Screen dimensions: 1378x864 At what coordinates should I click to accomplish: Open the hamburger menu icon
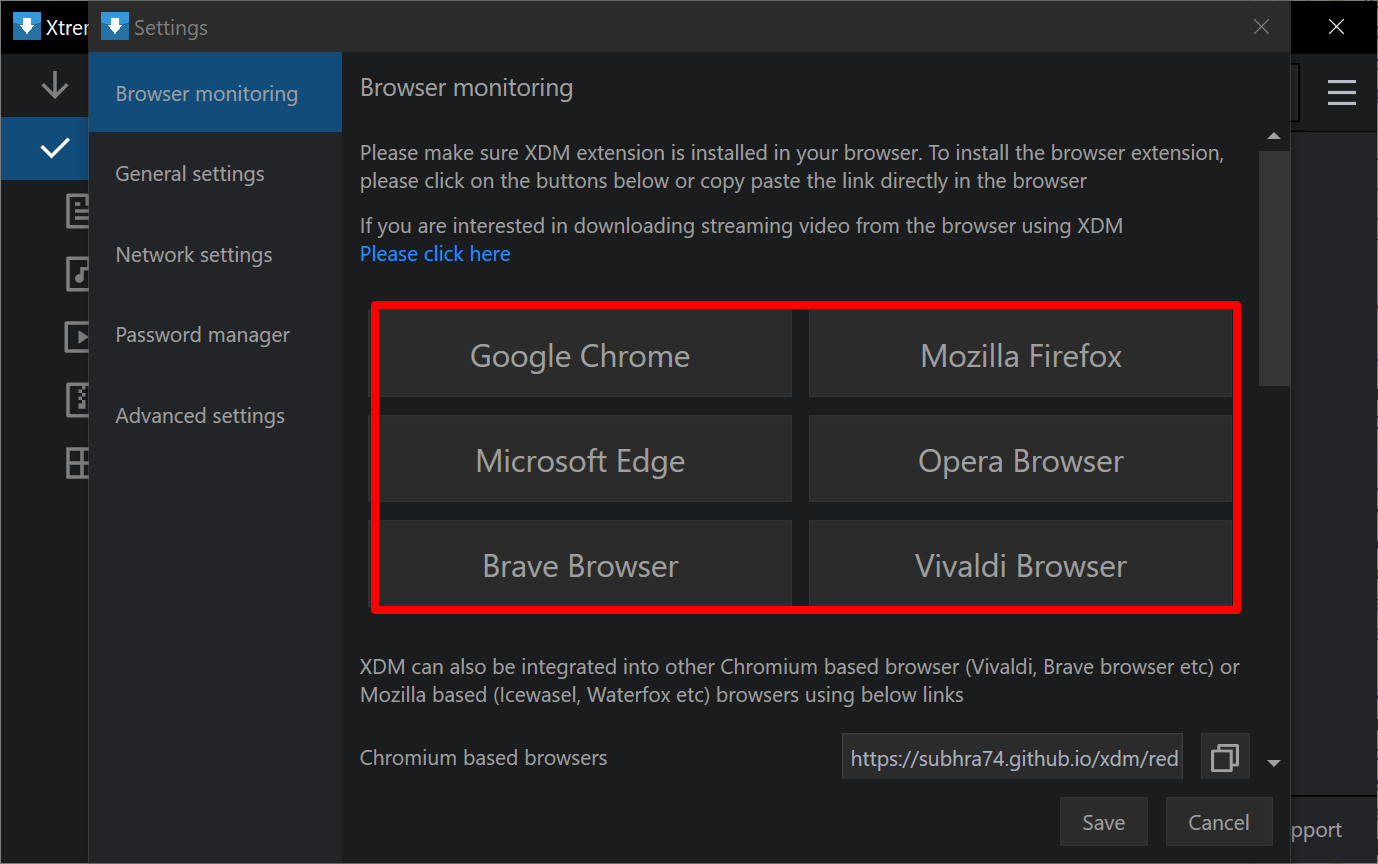tap(1341, 92)
